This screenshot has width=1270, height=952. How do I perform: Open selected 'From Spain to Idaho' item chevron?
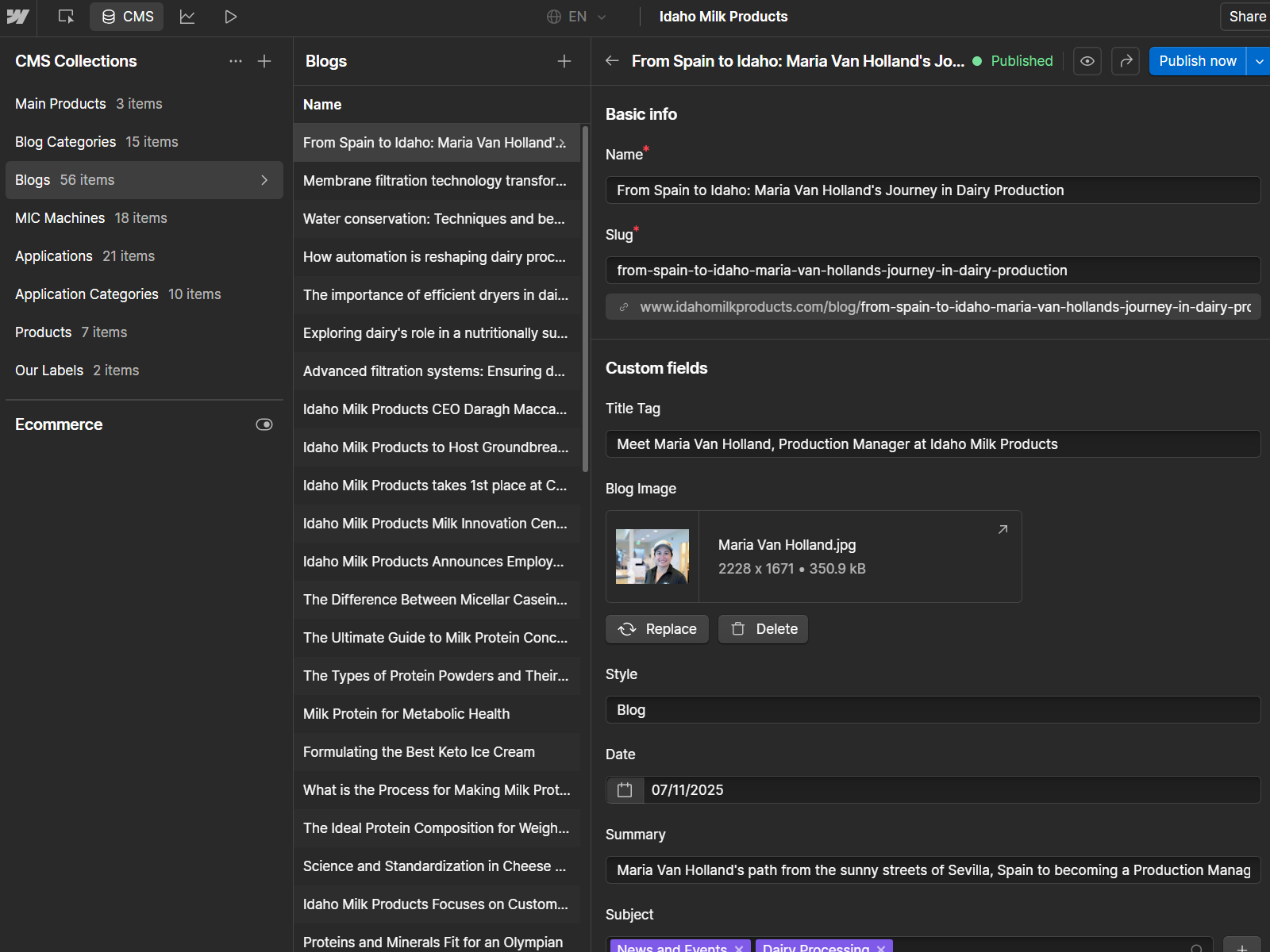coord(563,144)
